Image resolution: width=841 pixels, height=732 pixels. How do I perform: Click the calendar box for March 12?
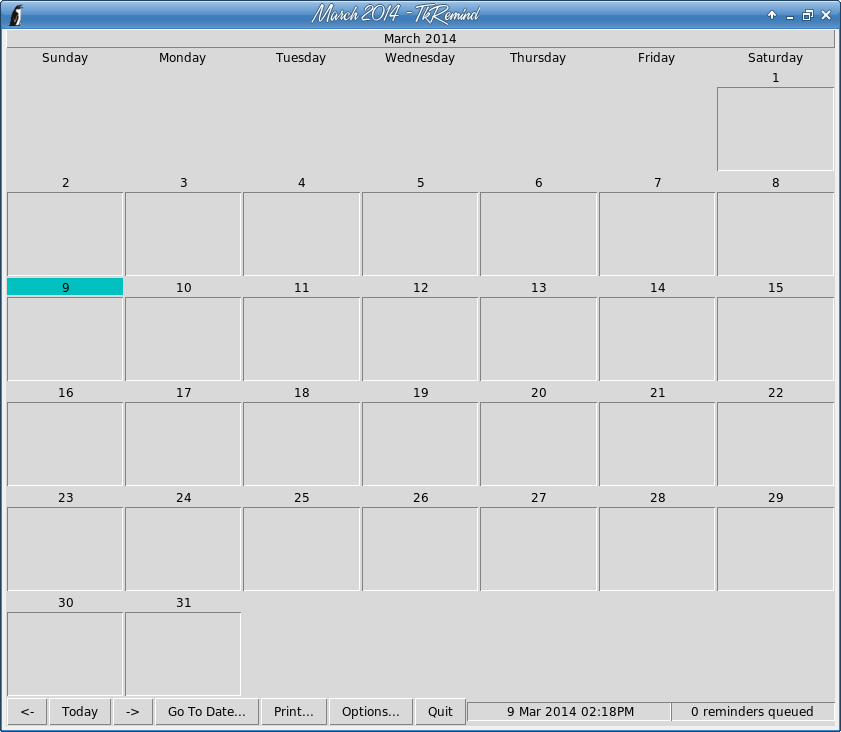(x=420, y=339)
